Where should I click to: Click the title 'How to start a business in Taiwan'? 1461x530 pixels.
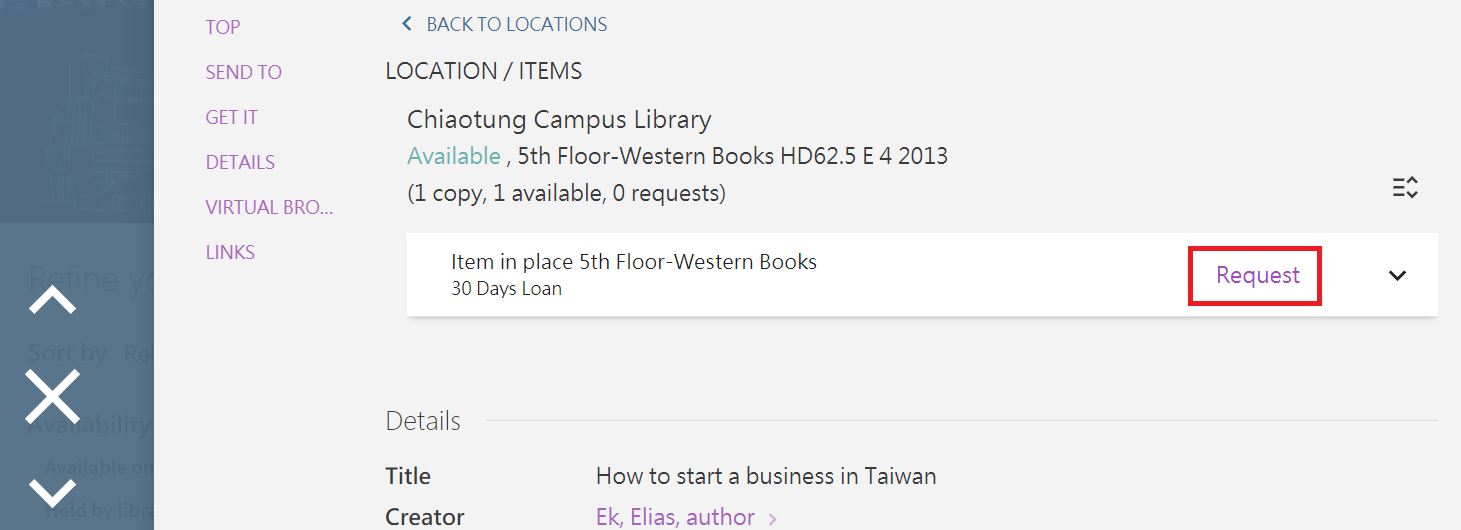[x=766, y=476]
